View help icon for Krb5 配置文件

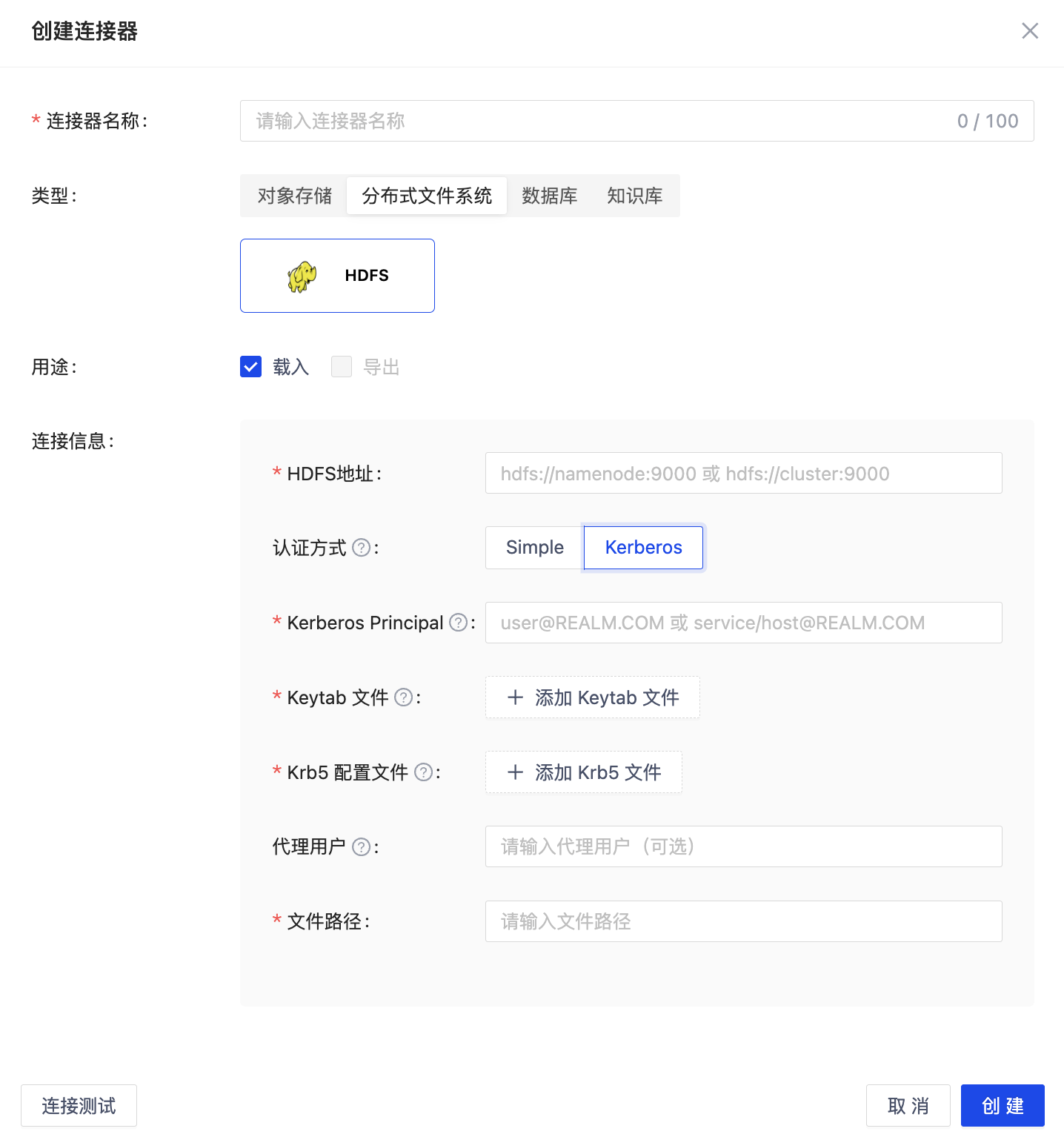point(422,772)
